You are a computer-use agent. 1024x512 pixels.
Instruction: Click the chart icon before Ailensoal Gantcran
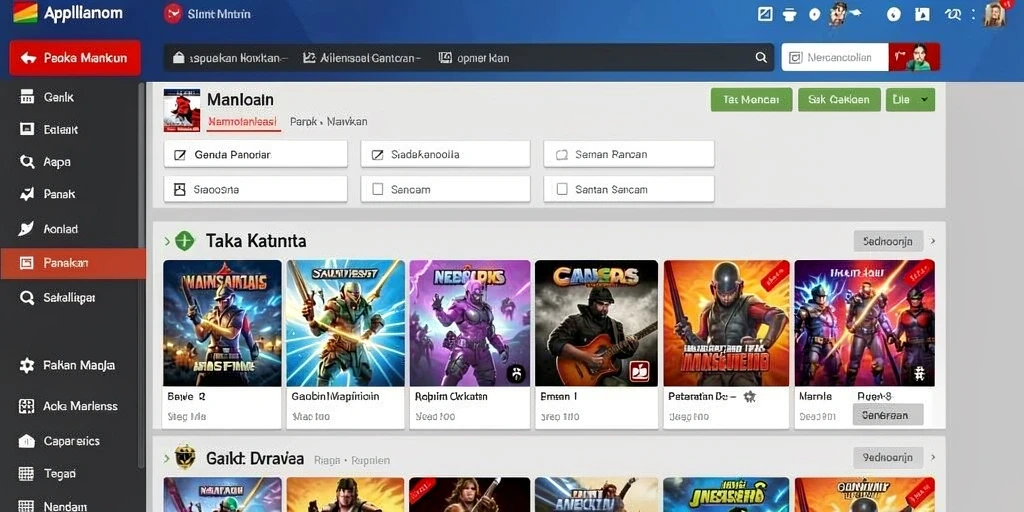(x=310, y=57)
